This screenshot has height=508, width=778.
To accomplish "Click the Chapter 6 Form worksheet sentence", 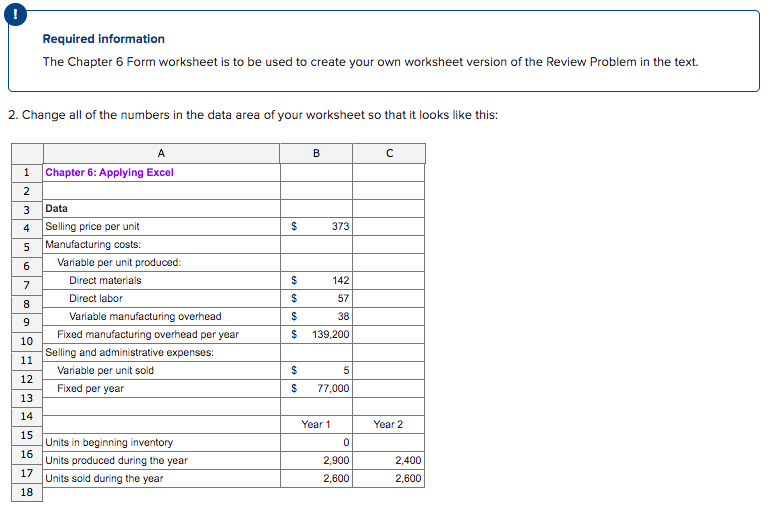I will tap(370, 62).
